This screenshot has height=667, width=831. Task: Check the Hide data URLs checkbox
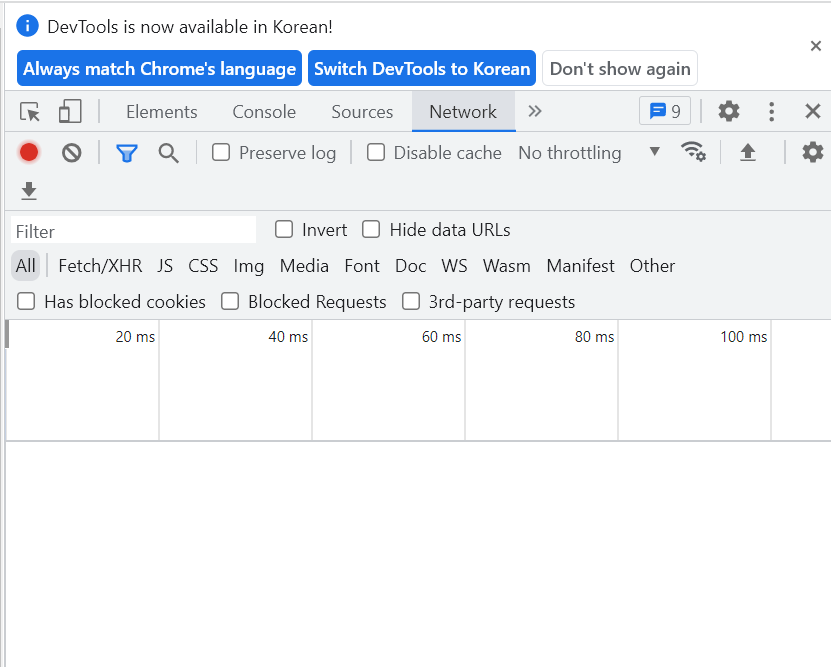click(371, 230)
